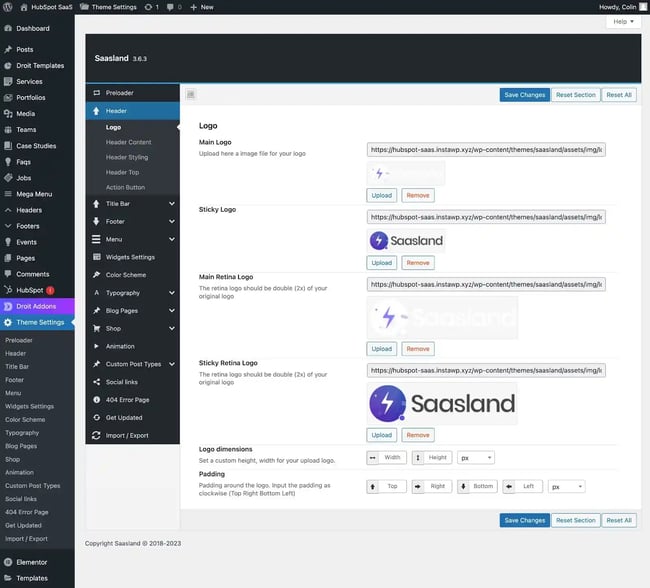Click the expand-all options icon beside Save Changes
Viewport: 650px width, 588px height.
point(191,95)
